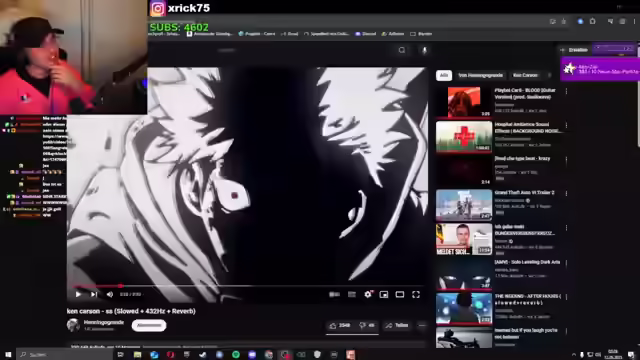This screenshot has height=360, width=640.
Task: Open options menu for krazy type beat
Action: [566, 160]
